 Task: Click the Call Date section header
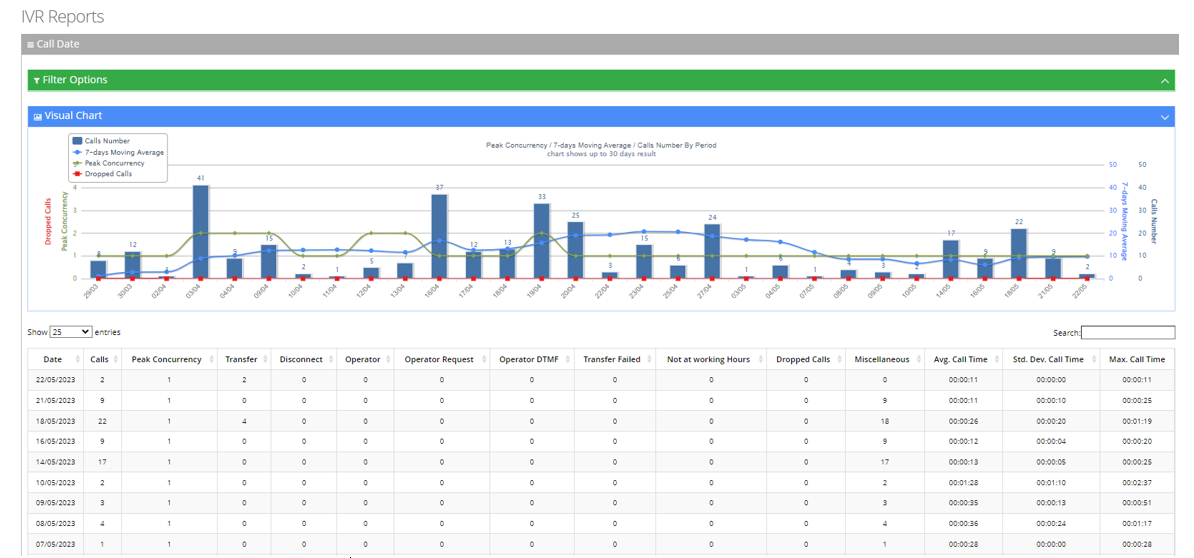point(58,45)
